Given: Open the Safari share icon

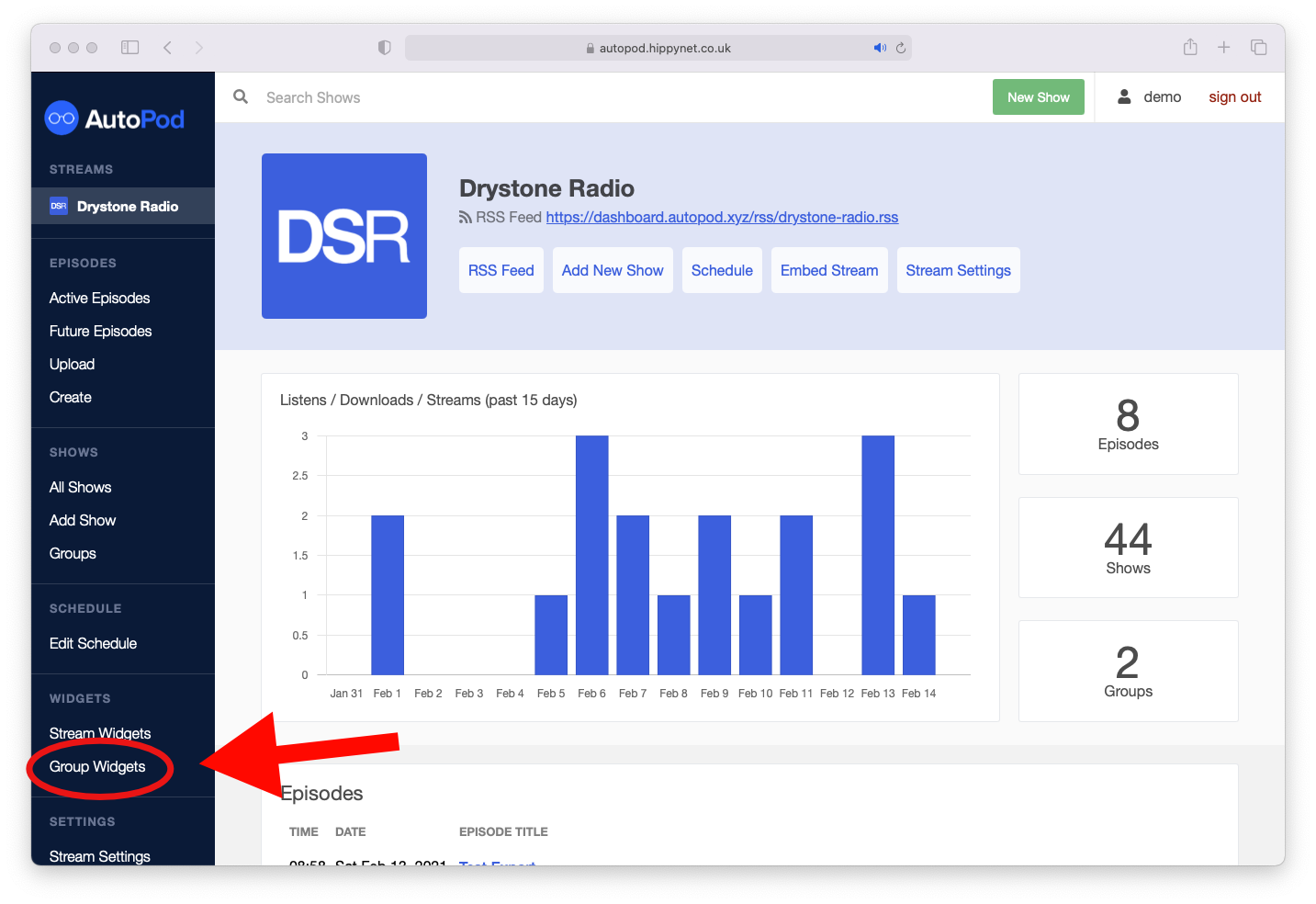Looking at the screenshot, I should click(x=1190, y=47).
